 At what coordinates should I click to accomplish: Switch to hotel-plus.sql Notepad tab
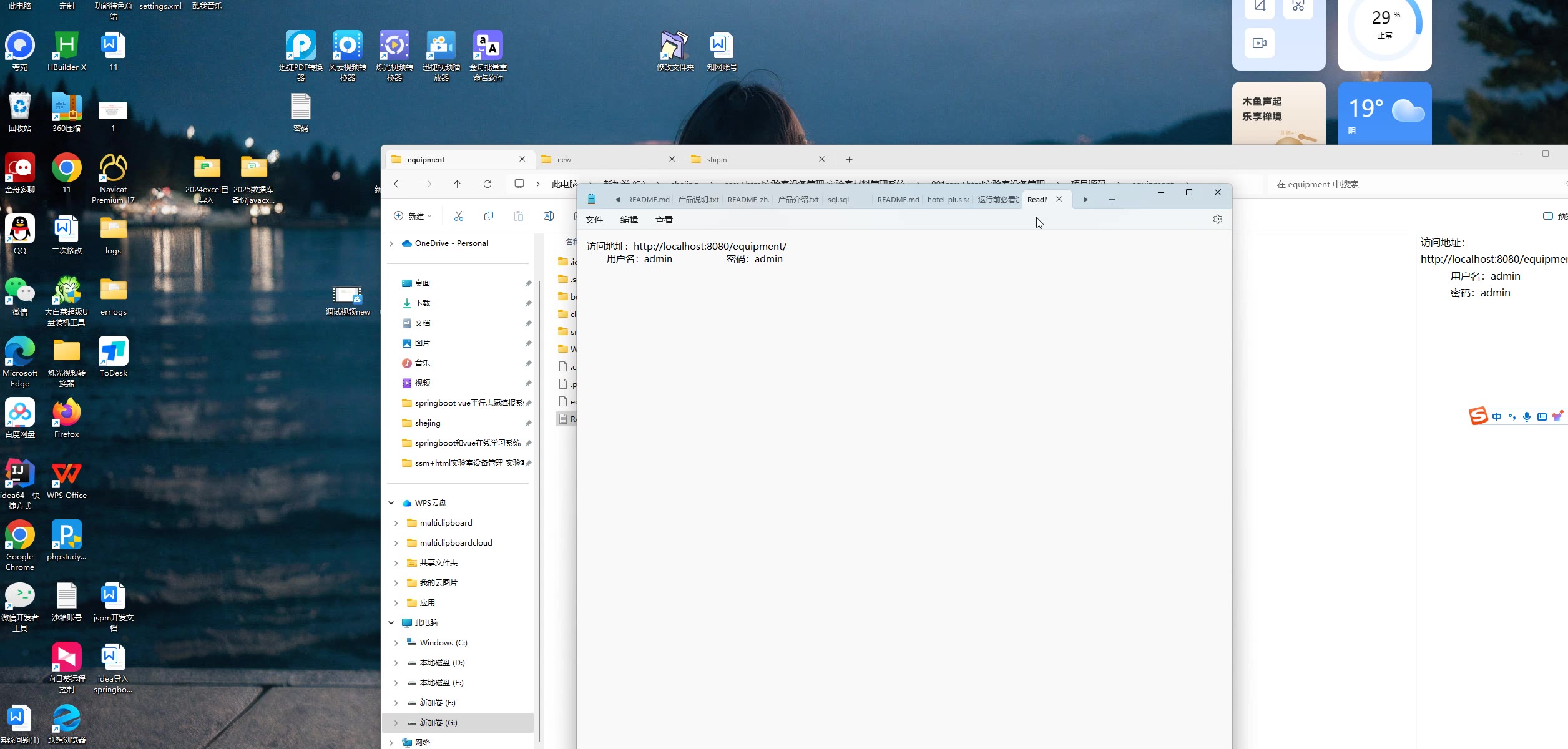tap(948, 200)
